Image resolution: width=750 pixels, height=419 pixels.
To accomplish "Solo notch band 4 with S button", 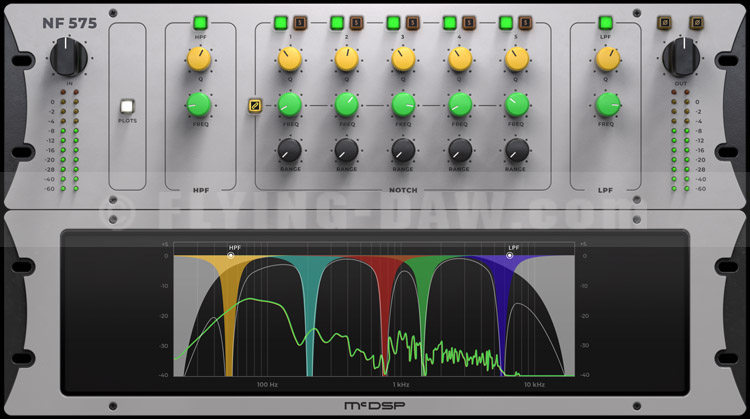I will point(469,22).
